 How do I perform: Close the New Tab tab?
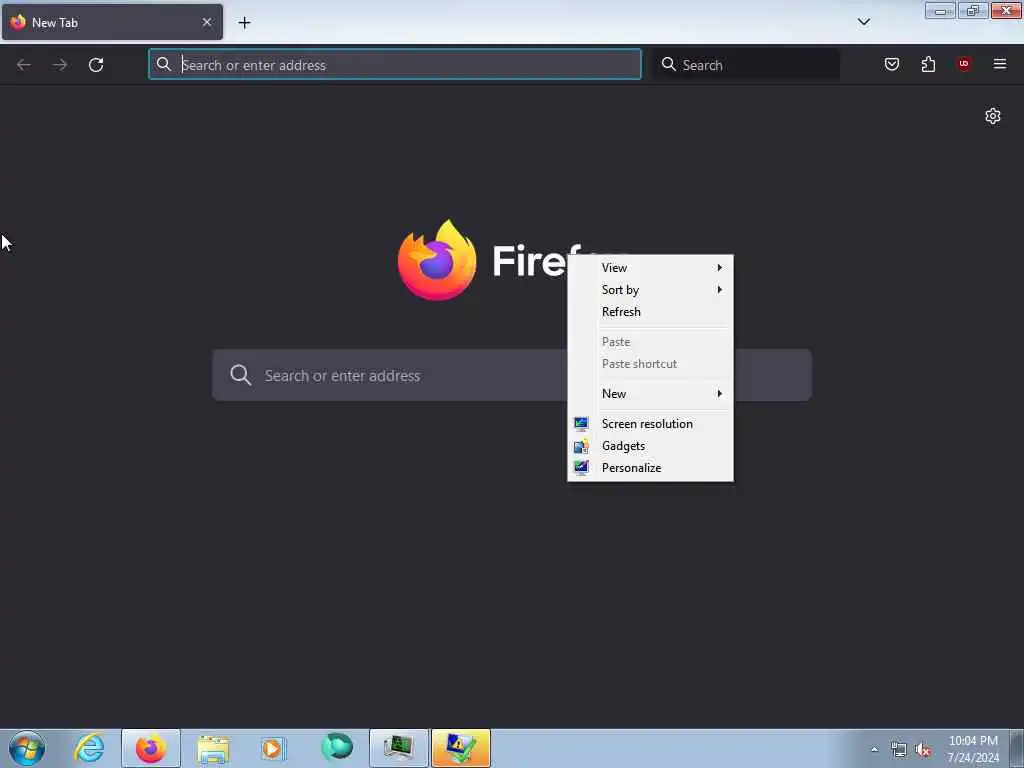click(207, 22)
